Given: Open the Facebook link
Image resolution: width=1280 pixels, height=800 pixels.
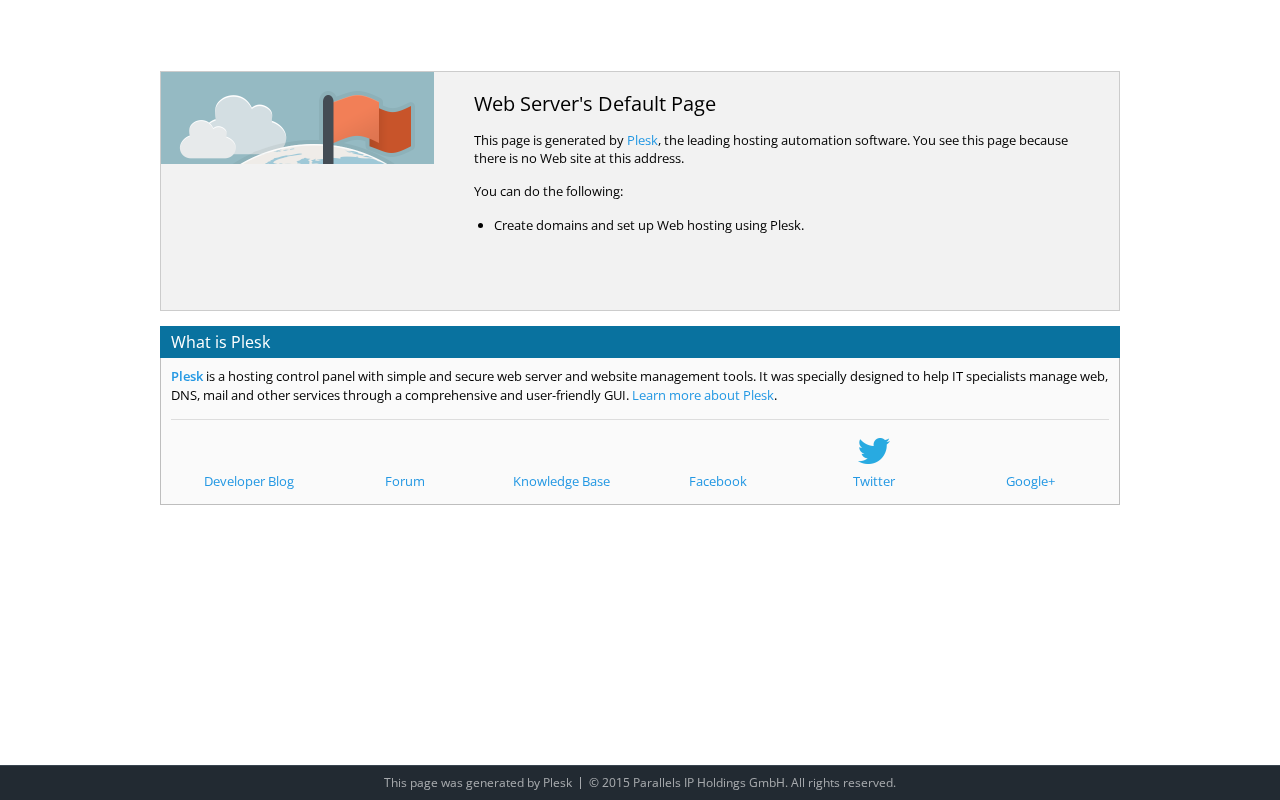Looking at the screenshot, I should [x=718, y=481].
